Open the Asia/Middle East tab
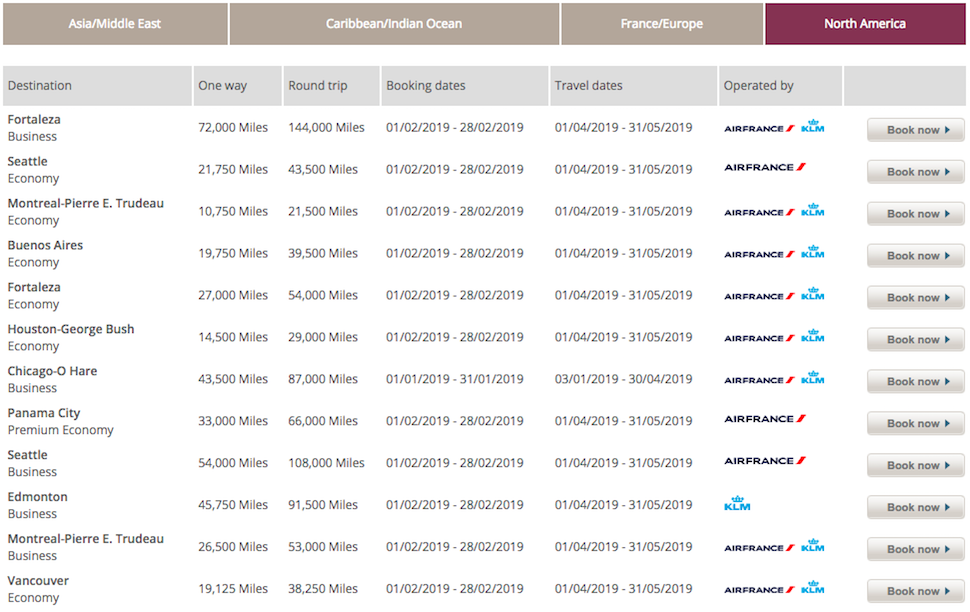Viewport: 970px width, 612px height. 115,24
